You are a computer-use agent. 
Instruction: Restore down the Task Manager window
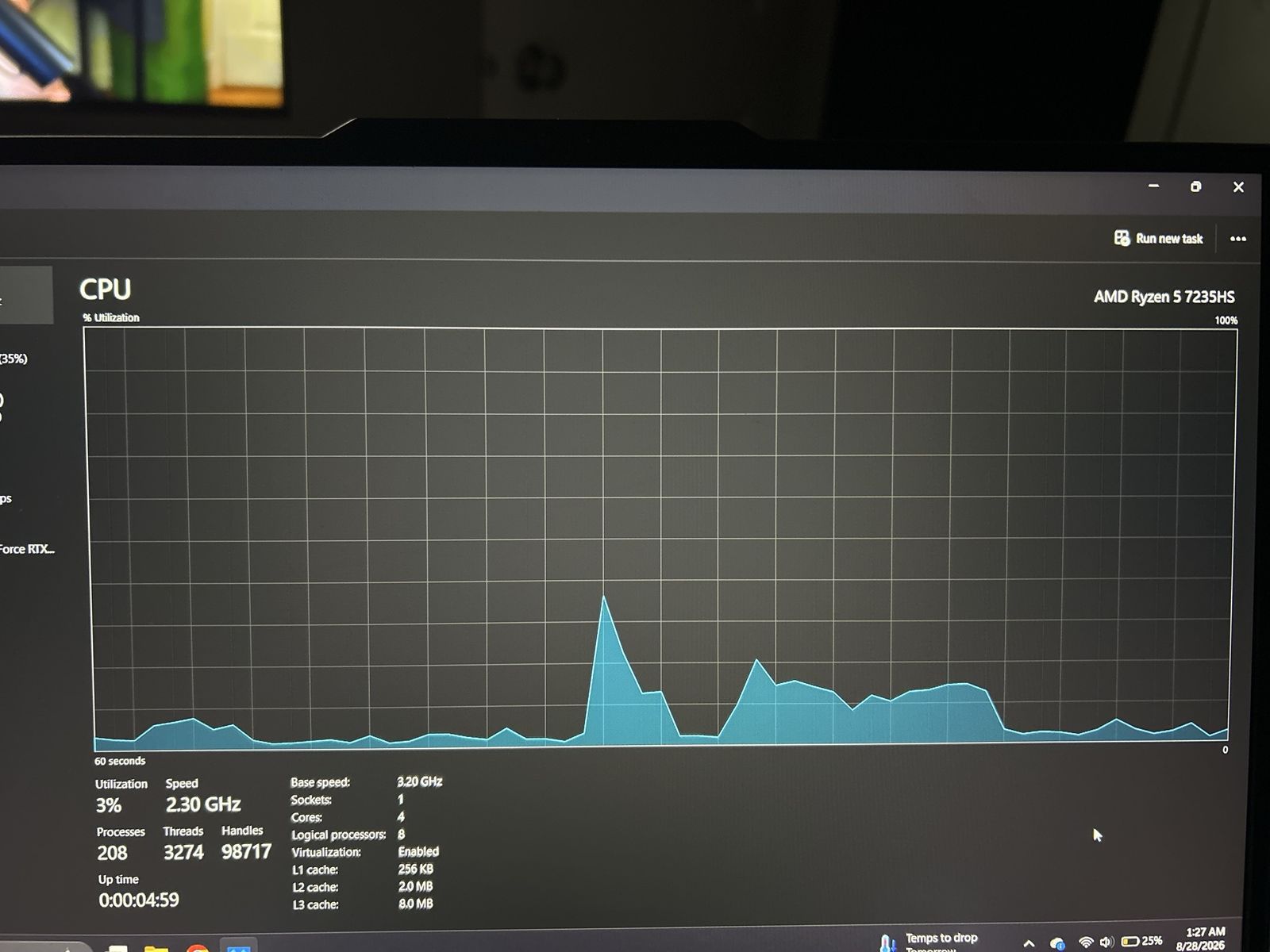tap(1196, 186)
